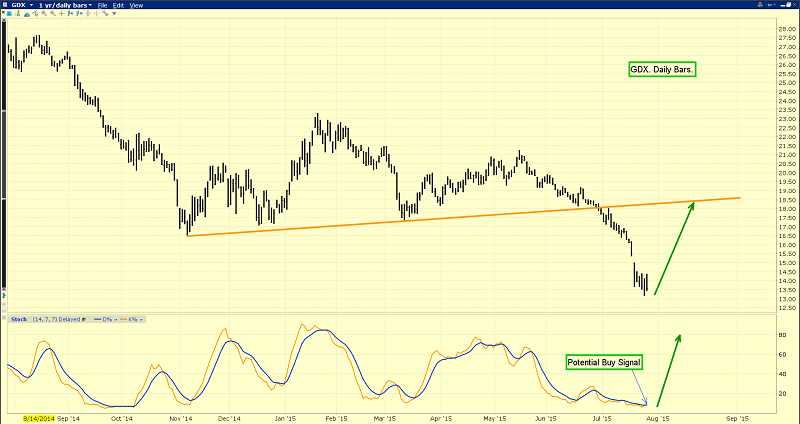Open the GDX symbol dropdown
The width and height of the screenshot is (800, 424).
tap(18, 5)
